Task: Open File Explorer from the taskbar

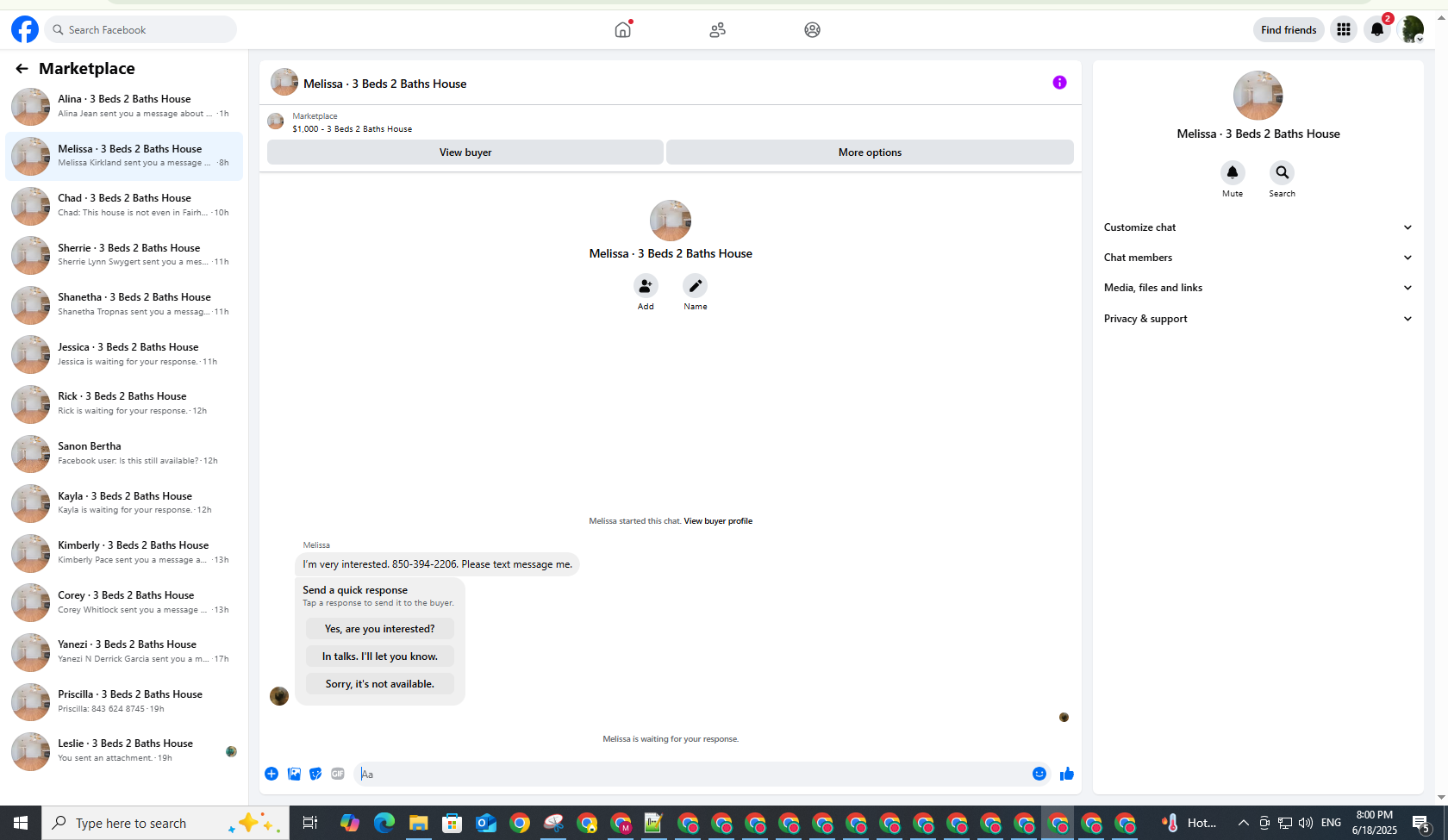Action: 418,823
